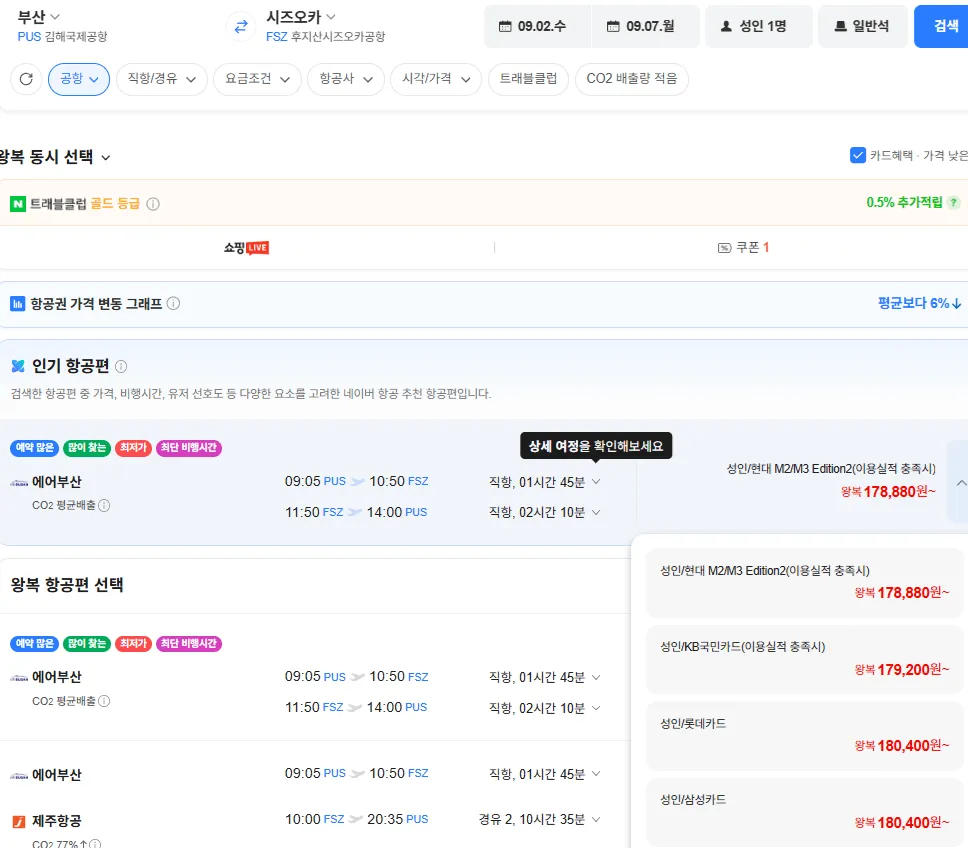Select the 현대 M2/M3 Edition2 178,880원 fare option
Screen dimensions: 968x848
804,582
